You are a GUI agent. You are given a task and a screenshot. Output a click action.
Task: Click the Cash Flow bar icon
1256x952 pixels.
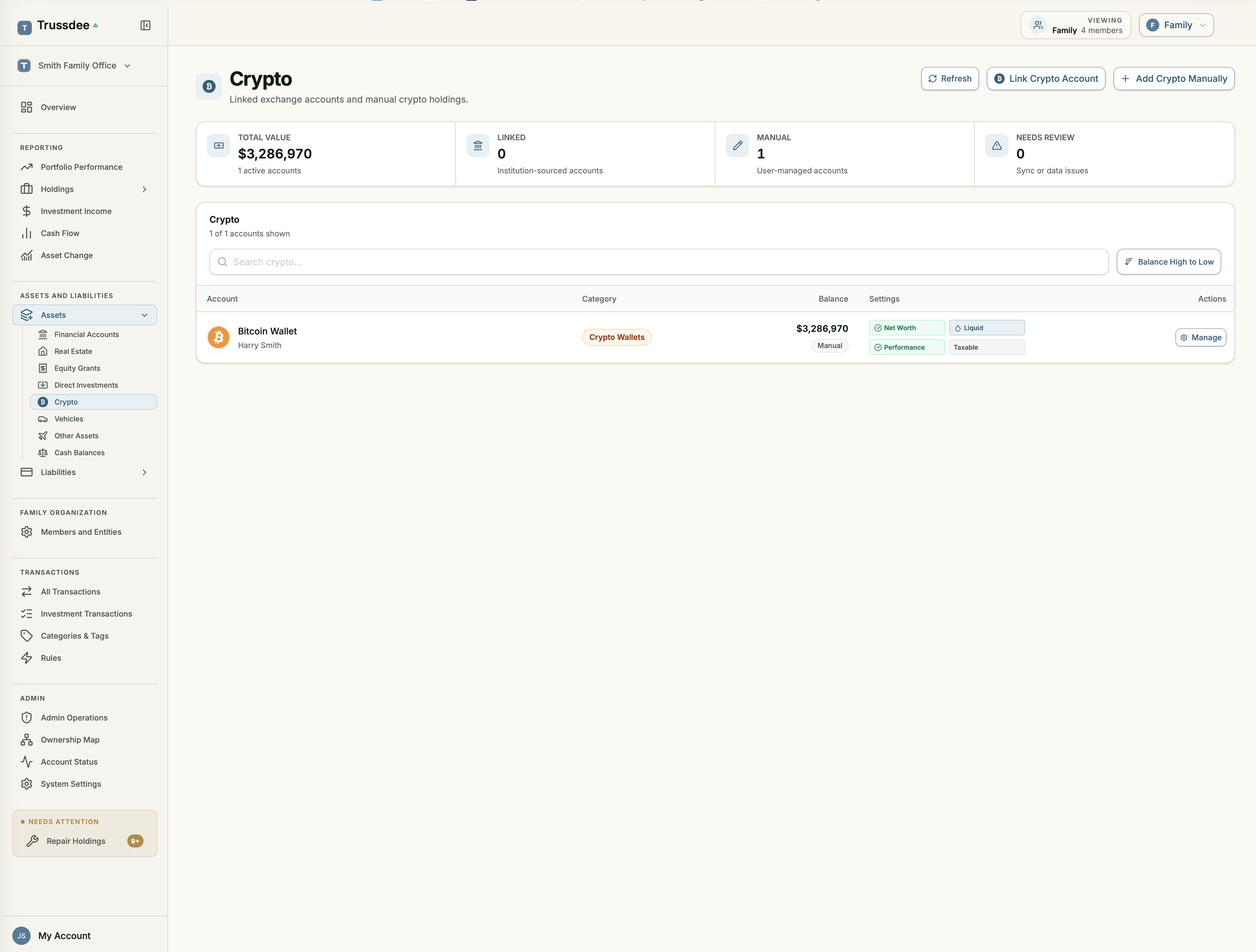point(27,233)
